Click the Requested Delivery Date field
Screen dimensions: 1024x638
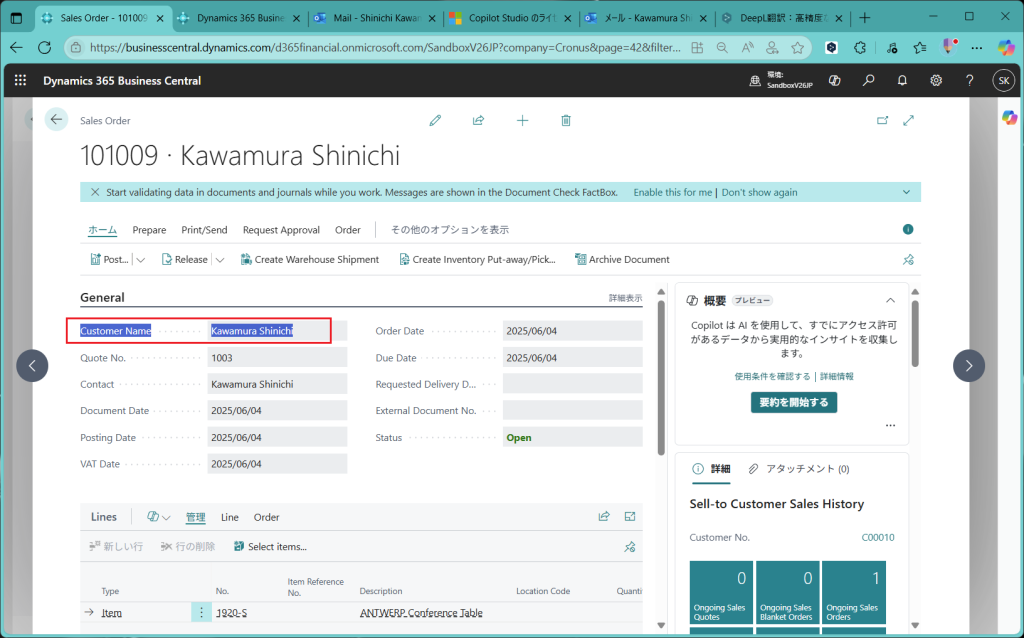[x=572, y=384]
